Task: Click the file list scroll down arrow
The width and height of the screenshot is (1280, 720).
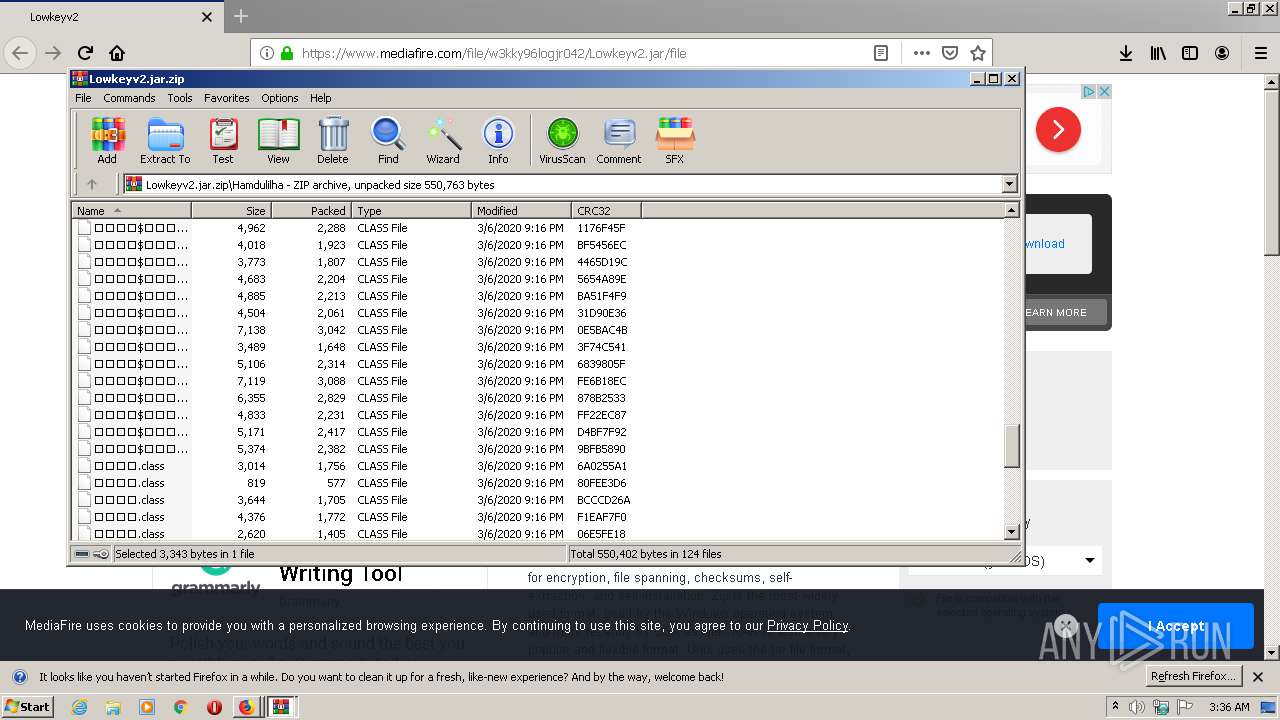Action: [1011, 531]
